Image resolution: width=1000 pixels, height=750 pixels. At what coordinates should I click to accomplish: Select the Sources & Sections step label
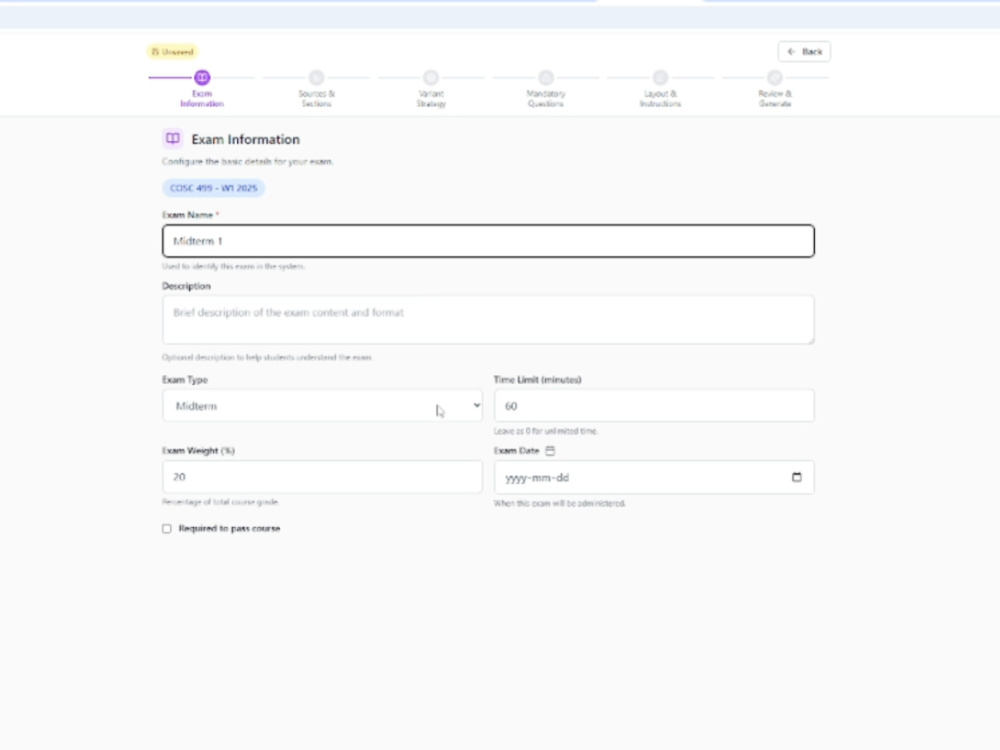pos(316,98)
